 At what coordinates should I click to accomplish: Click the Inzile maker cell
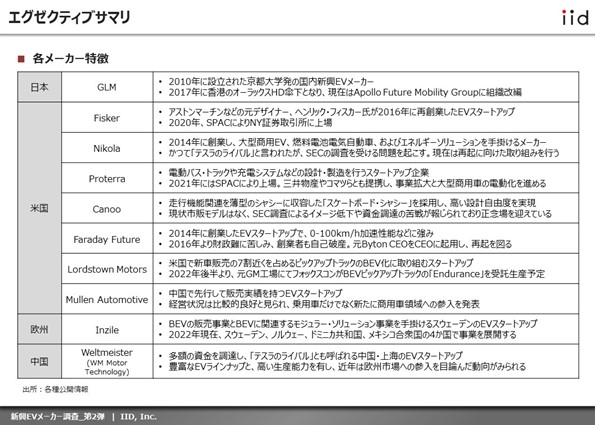pos(107,329)
